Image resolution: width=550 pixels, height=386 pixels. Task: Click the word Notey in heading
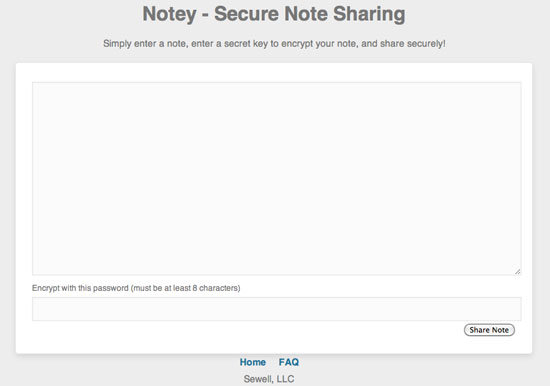pos(169,14)
